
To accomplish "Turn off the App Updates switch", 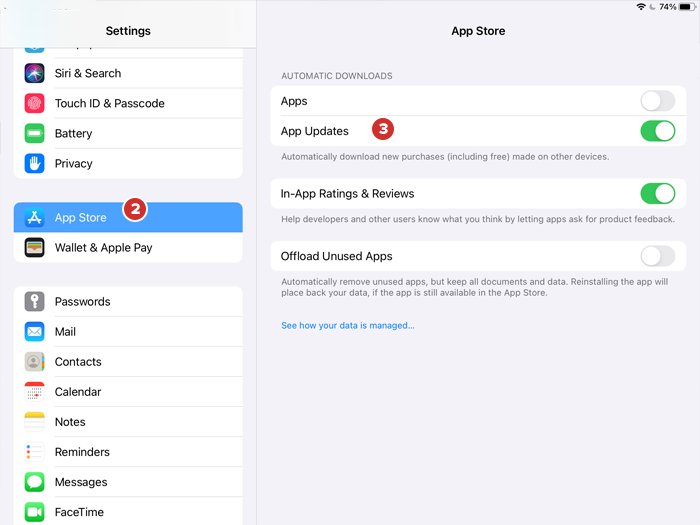I will pyautogui.click(x=657, y=131).
